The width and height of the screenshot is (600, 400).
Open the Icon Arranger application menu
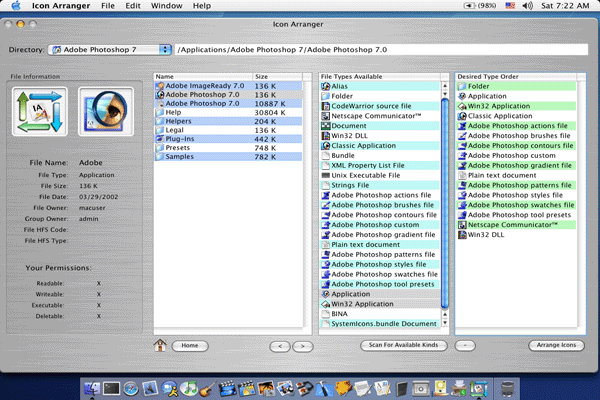(x=61, y=6)
